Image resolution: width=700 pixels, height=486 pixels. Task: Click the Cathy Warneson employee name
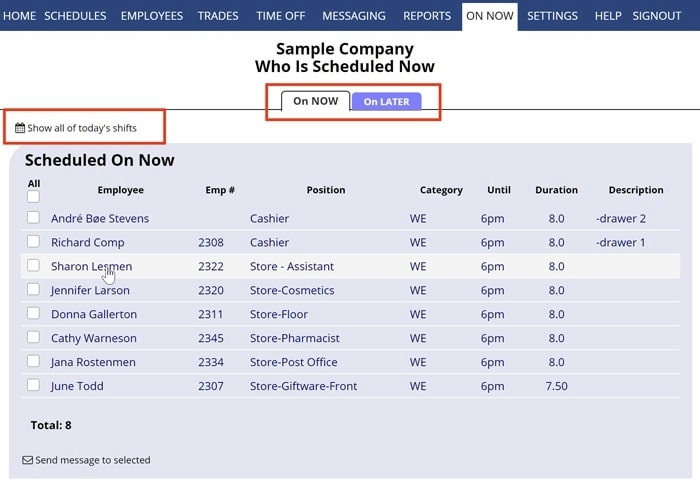94,338
